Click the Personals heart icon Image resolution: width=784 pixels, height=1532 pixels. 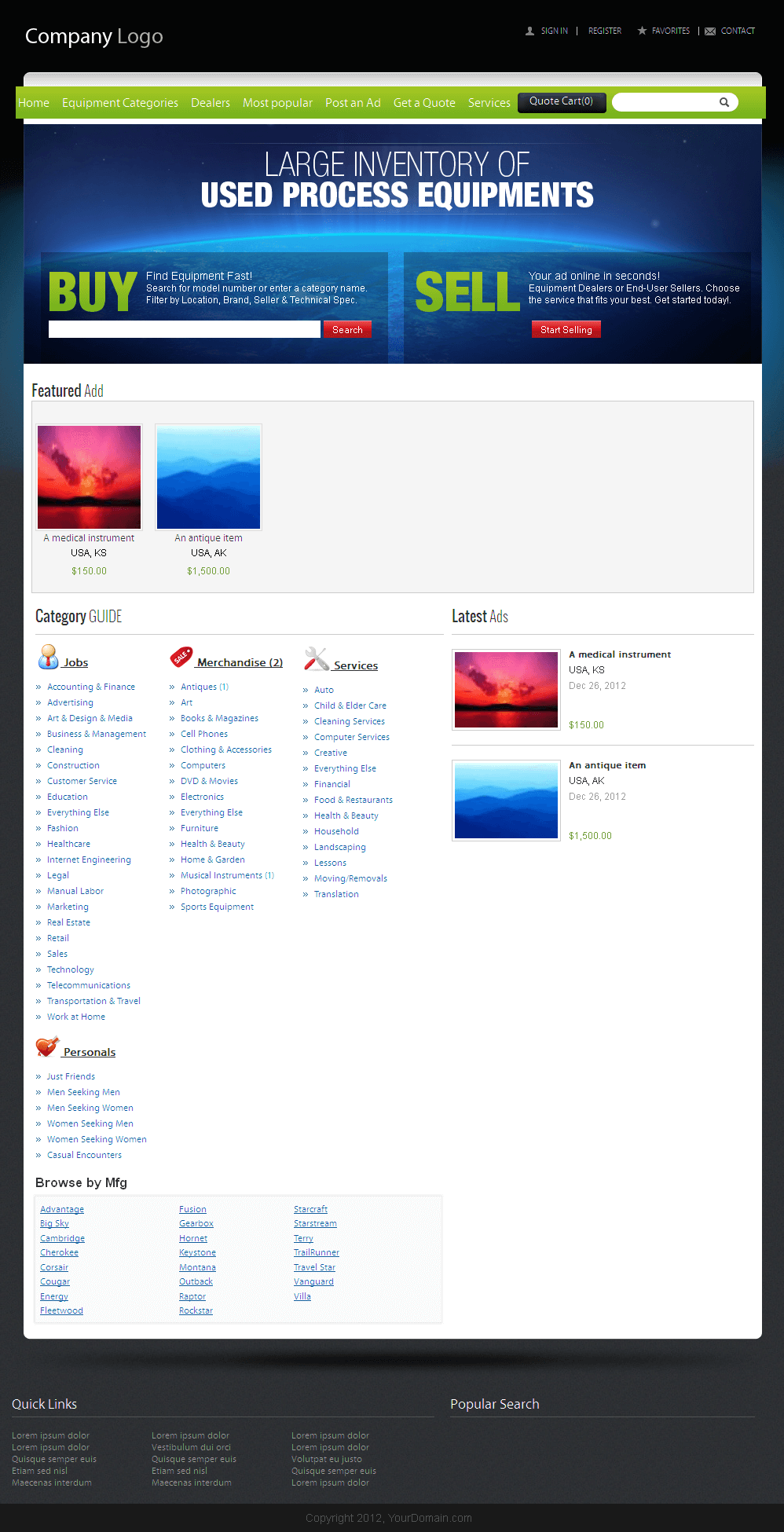[47, 1046]
